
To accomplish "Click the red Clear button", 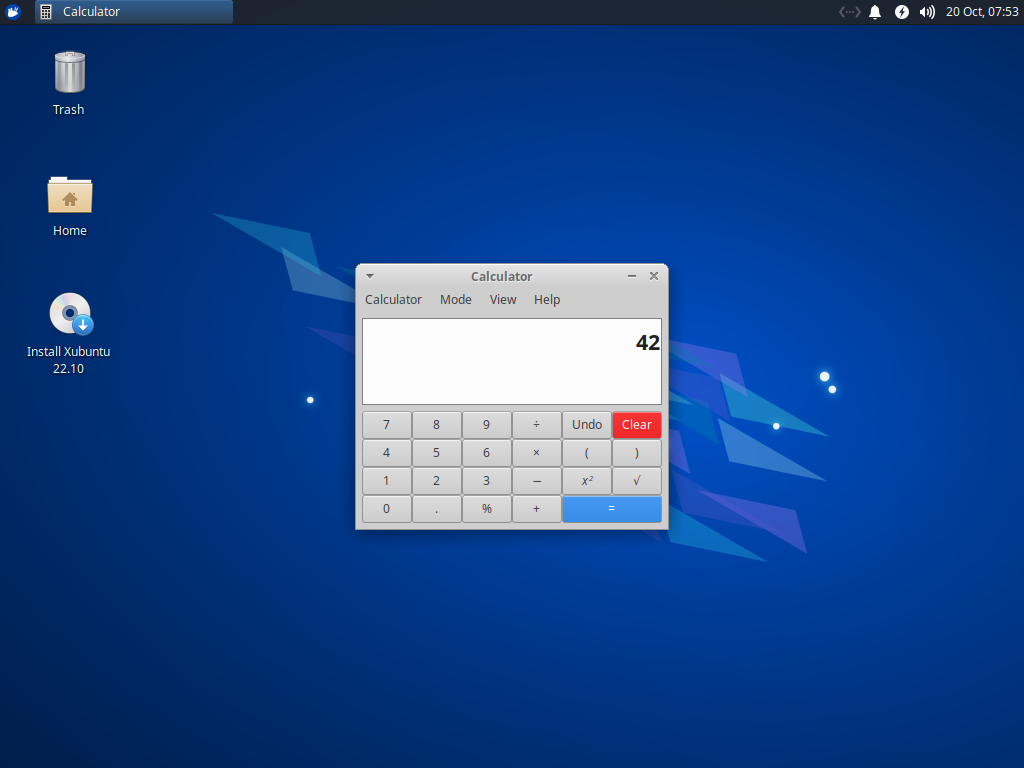I will pyautogui.click(x=637, y=424).
